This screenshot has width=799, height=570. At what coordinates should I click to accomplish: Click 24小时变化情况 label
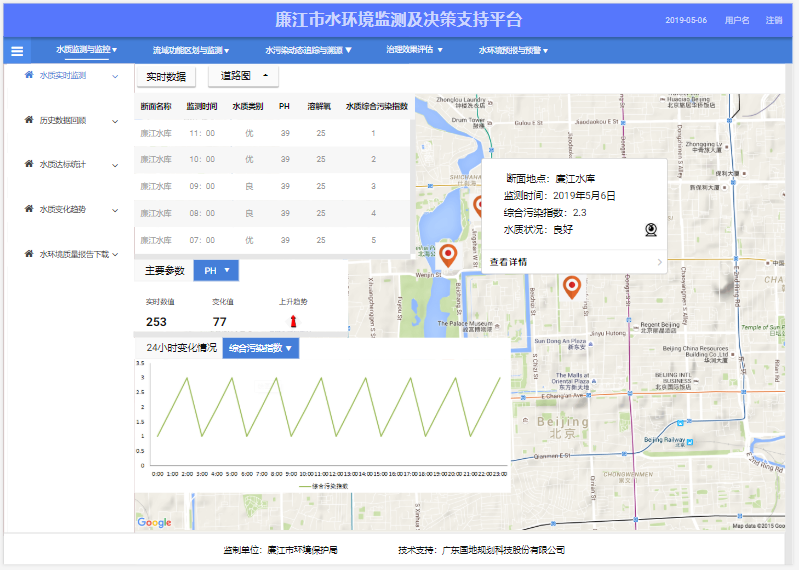click(x=181, y=348)
